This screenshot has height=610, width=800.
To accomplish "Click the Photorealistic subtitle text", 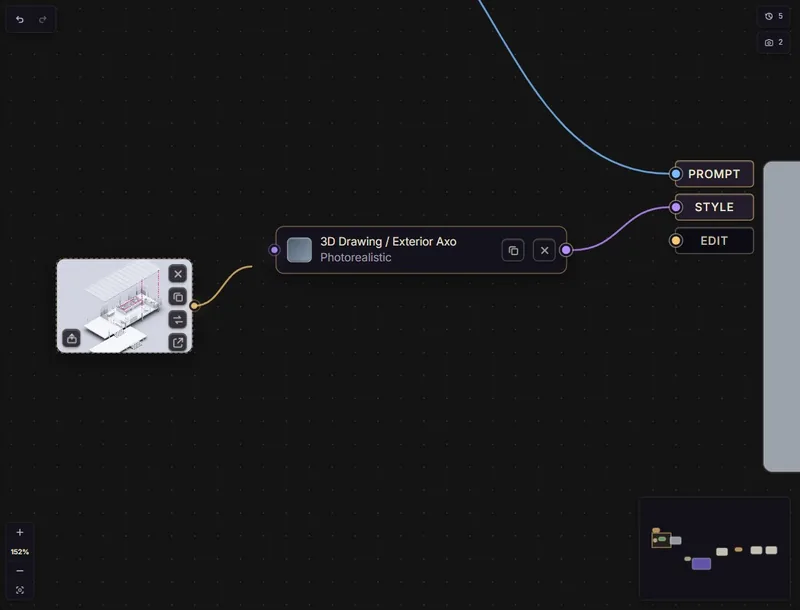I will (356, 258).
